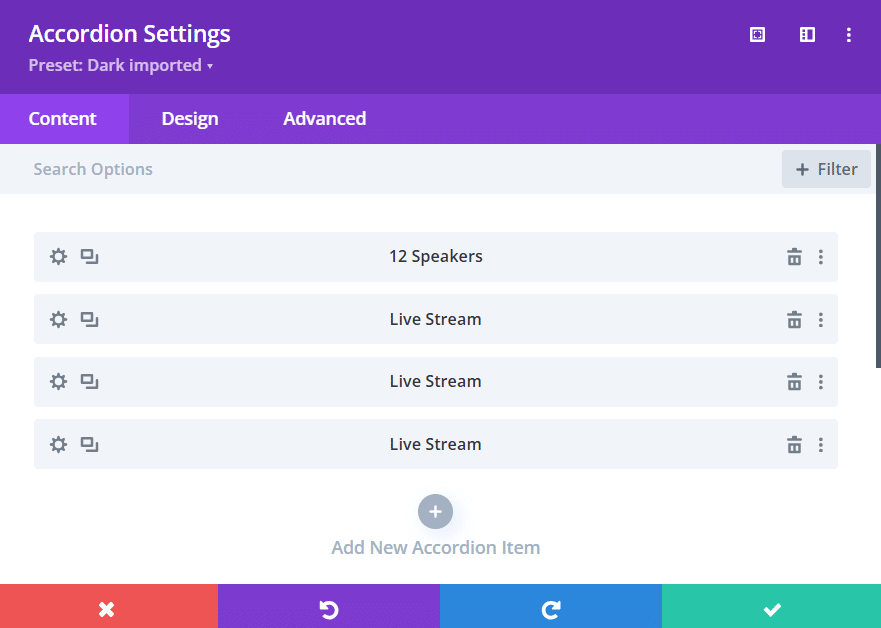Delete the first Live Stream item

[x=794, y=319]
